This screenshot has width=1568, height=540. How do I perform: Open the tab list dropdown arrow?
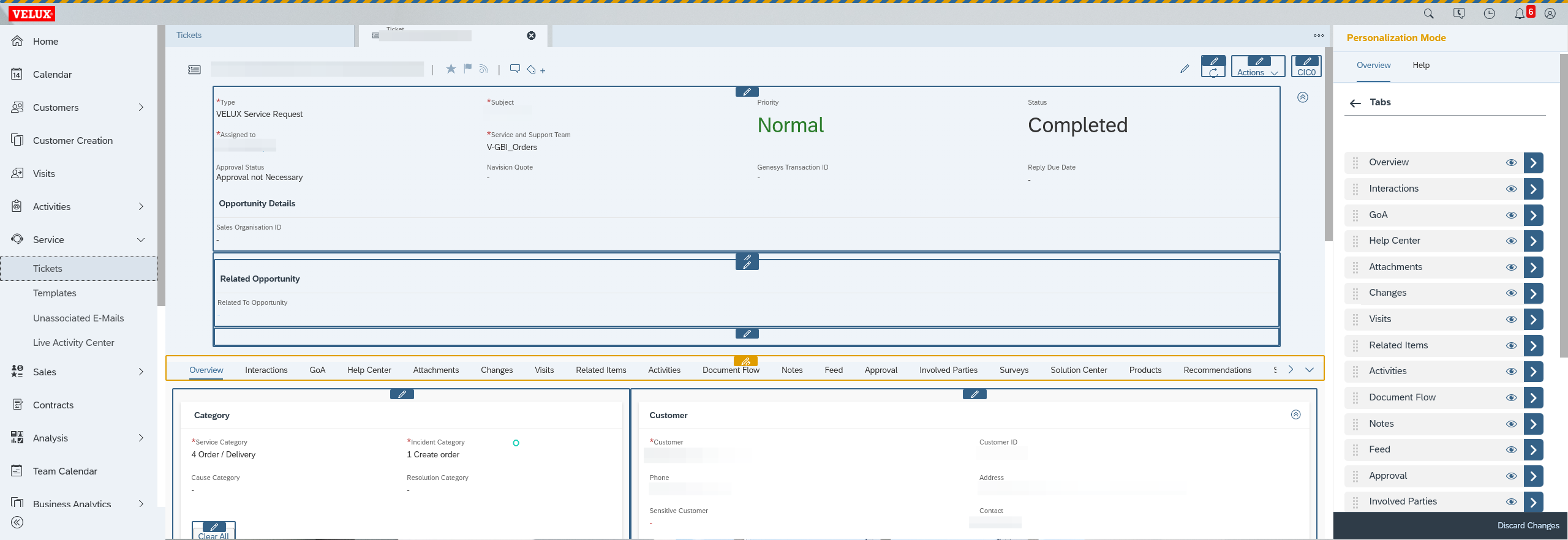tap(1310, 370)
